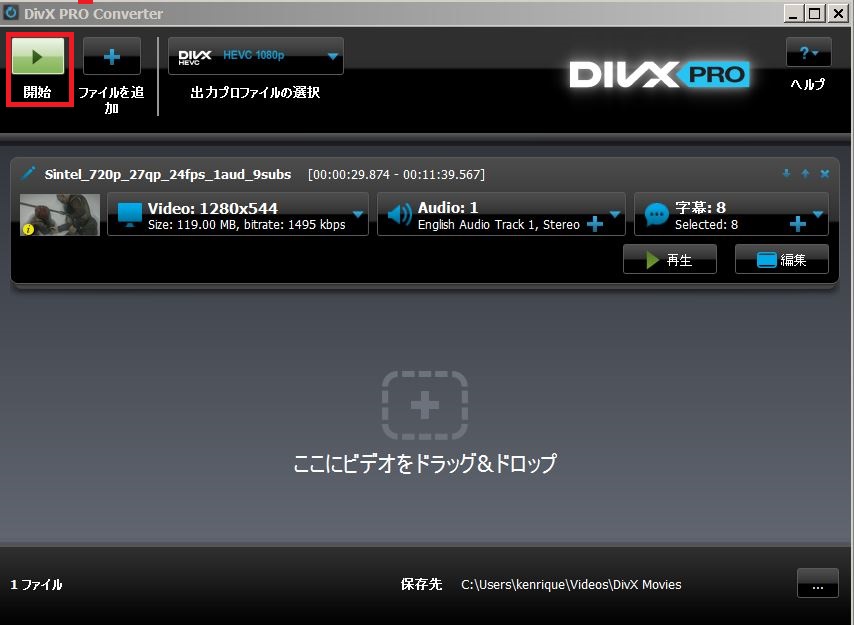Viewport: 854px width, 625px height.
Task: Click the time range [00:00:29.874 - 00:11:39.567]
Action: [396, 174]
